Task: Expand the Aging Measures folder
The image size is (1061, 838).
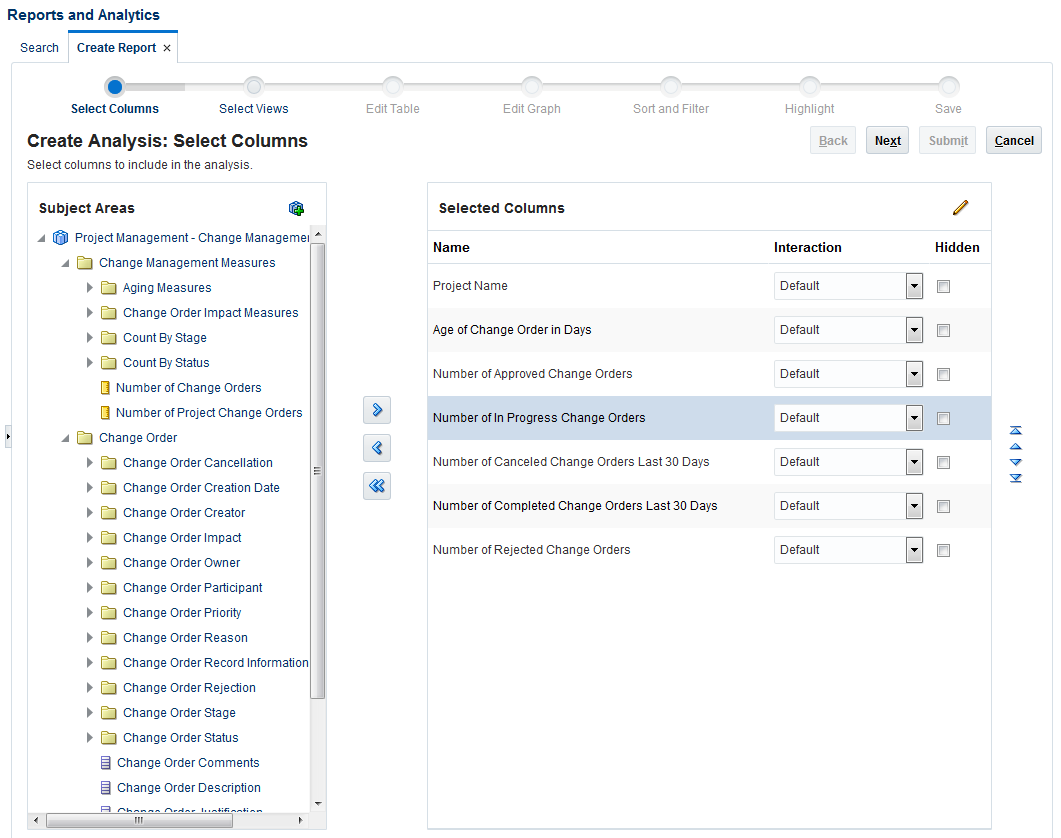Action: coord(90,288)
